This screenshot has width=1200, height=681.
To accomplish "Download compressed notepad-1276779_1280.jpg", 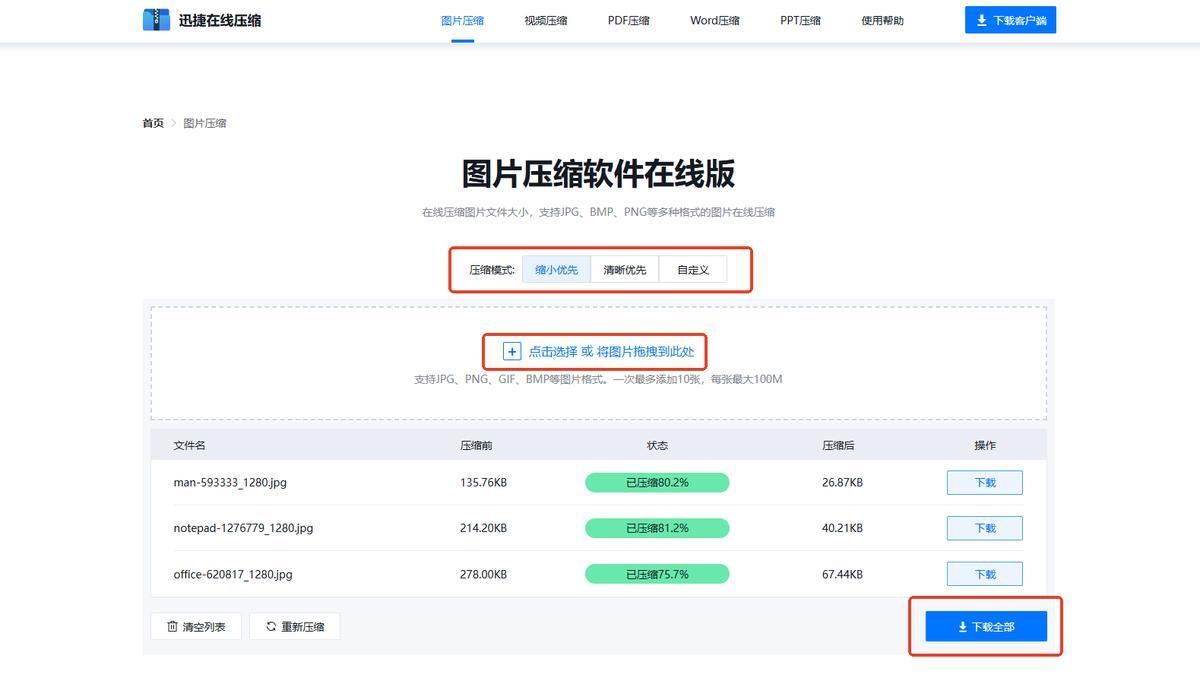I will click(x=984, y=528).
